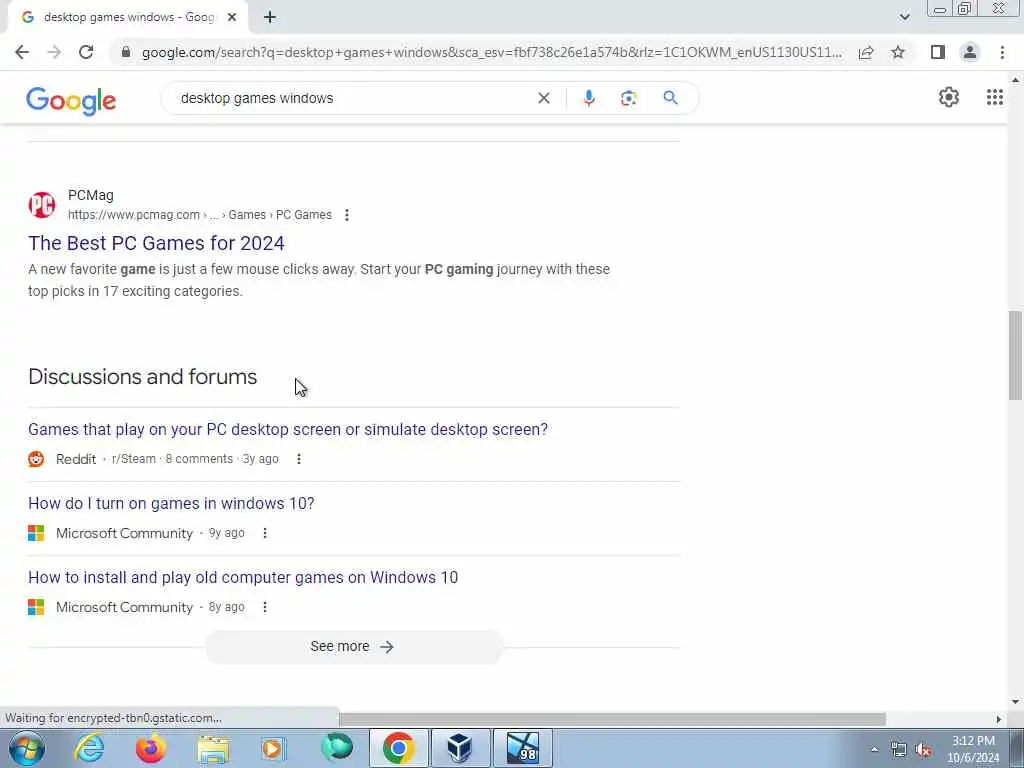Viewport: 1024px width, 768px height.
Task: Open VirtualBox from taskbar
Action: point(460,748)
